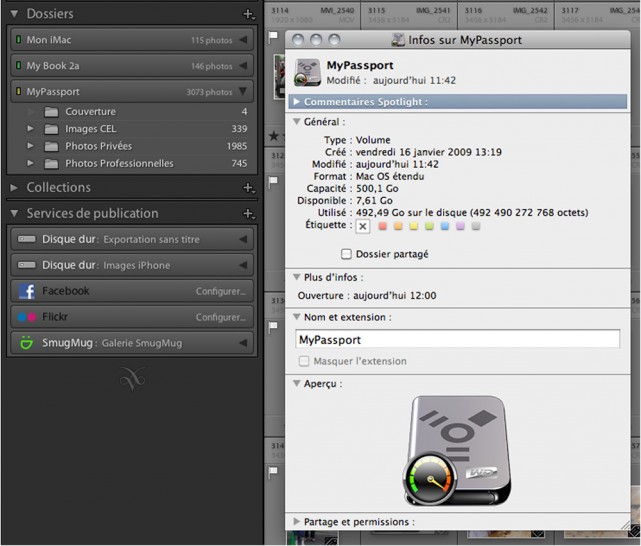641x546 pixels.
Task: Click the Disponible value 7,61 Go
Action: click(374, 201)
